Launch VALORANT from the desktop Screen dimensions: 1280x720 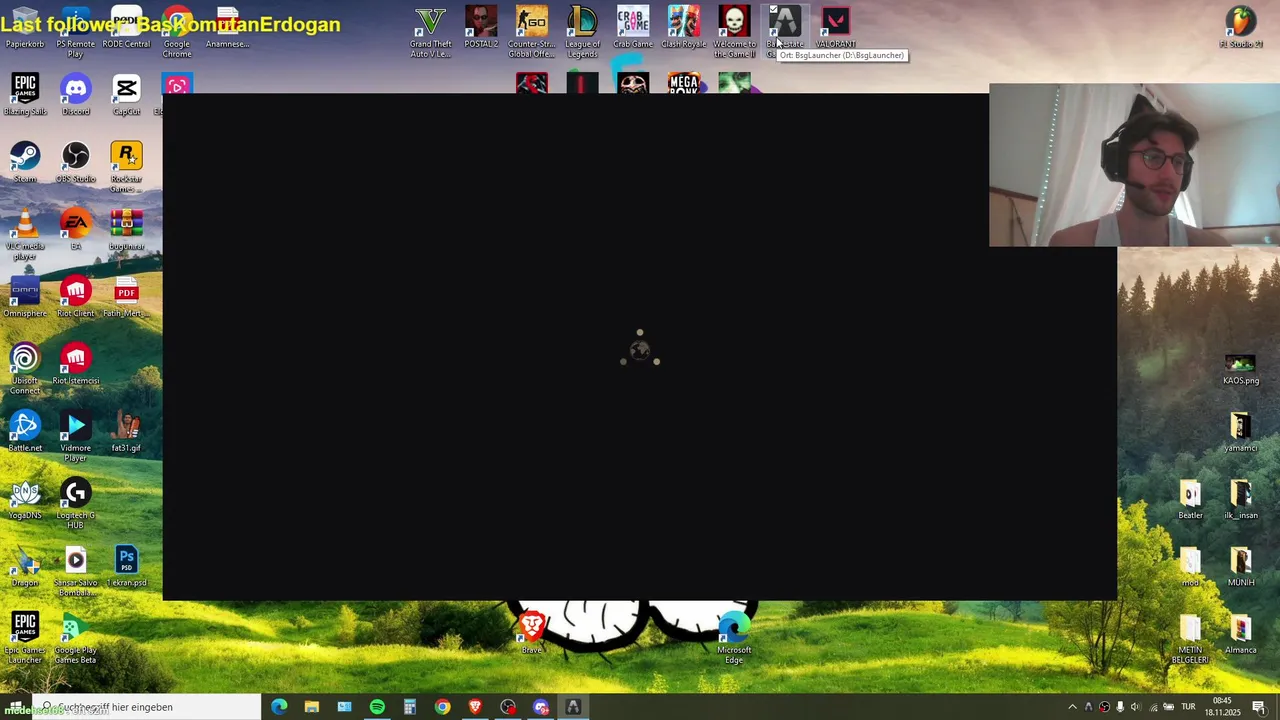[x=835, y=27]
